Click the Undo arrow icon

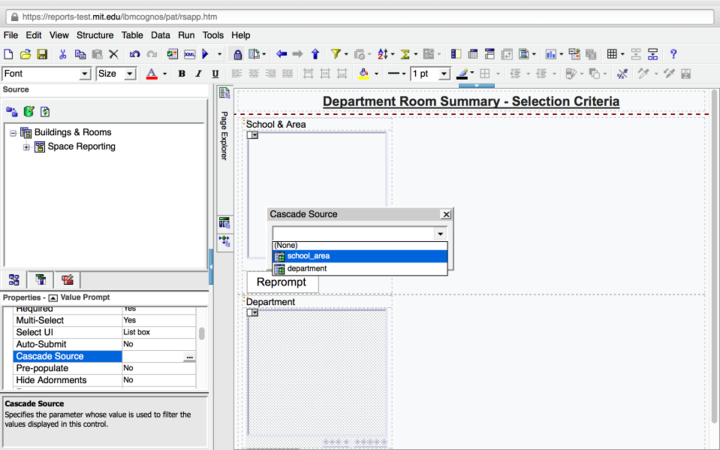[134, 54]
